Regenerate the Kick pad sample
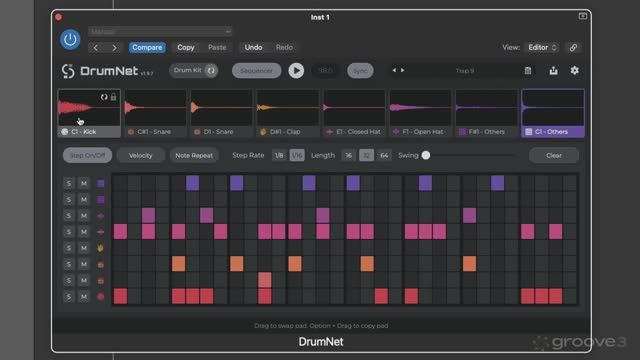This screenshot has width=640, height=360. [x=104, y=97]
